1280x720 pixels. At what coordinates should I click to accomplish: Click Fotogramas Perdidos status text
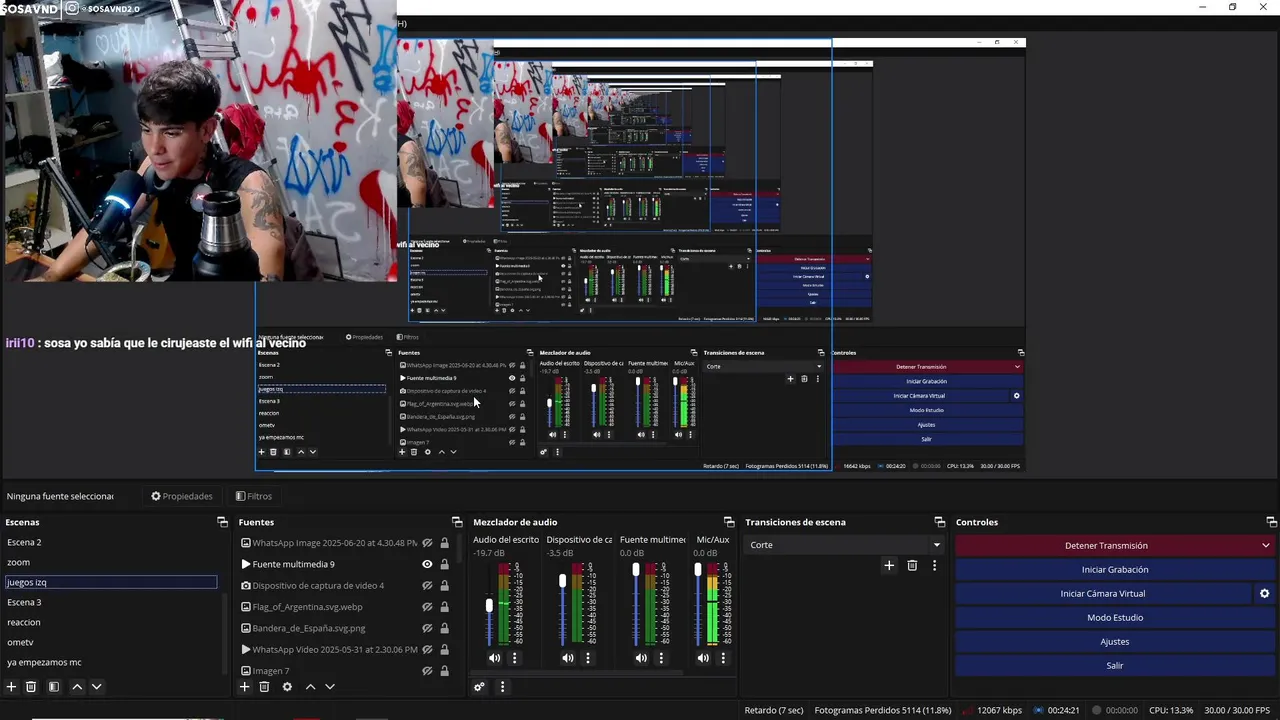click(883, 710)
